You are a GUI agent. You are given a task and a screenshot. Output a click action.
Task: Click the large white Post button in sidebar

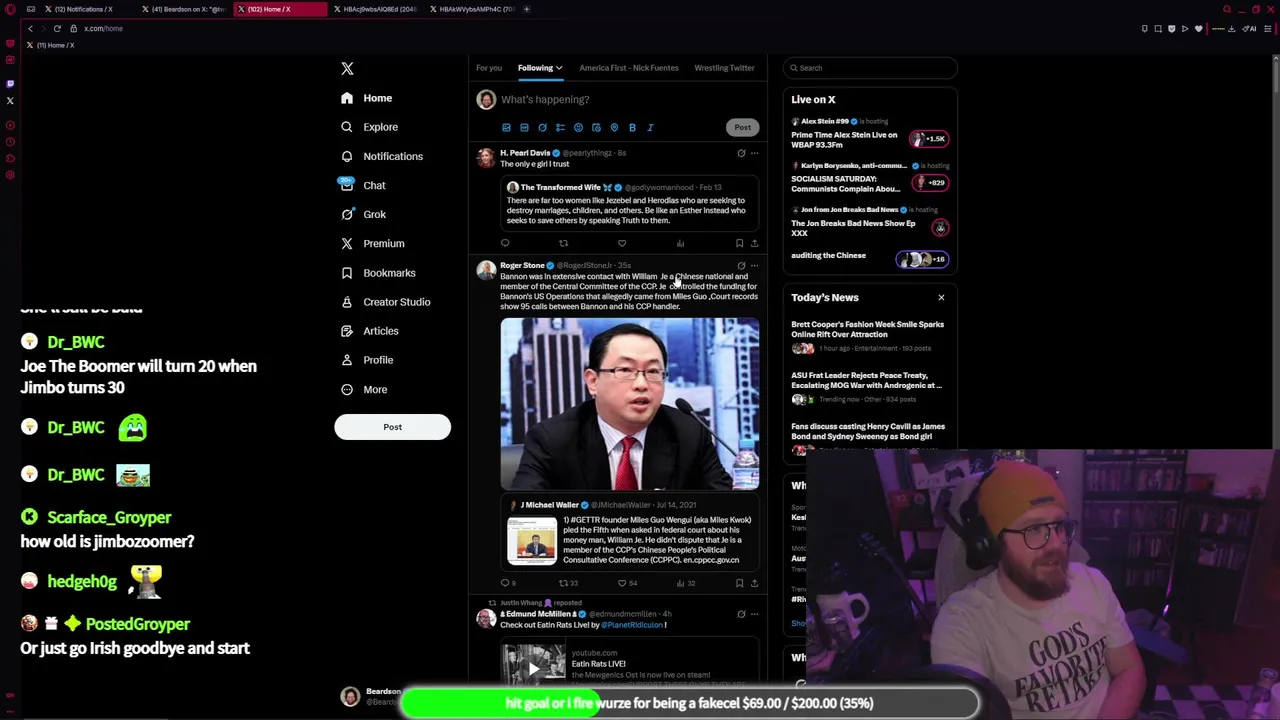tap(392, 427)
